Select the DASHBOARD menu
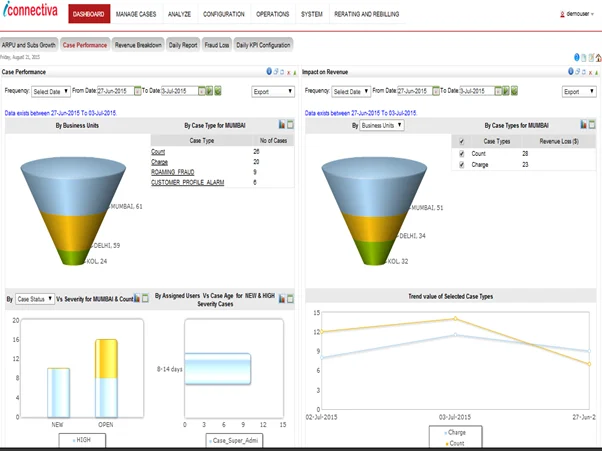Image resolution: width=602 pixels, height=451 pixels. 89,14
